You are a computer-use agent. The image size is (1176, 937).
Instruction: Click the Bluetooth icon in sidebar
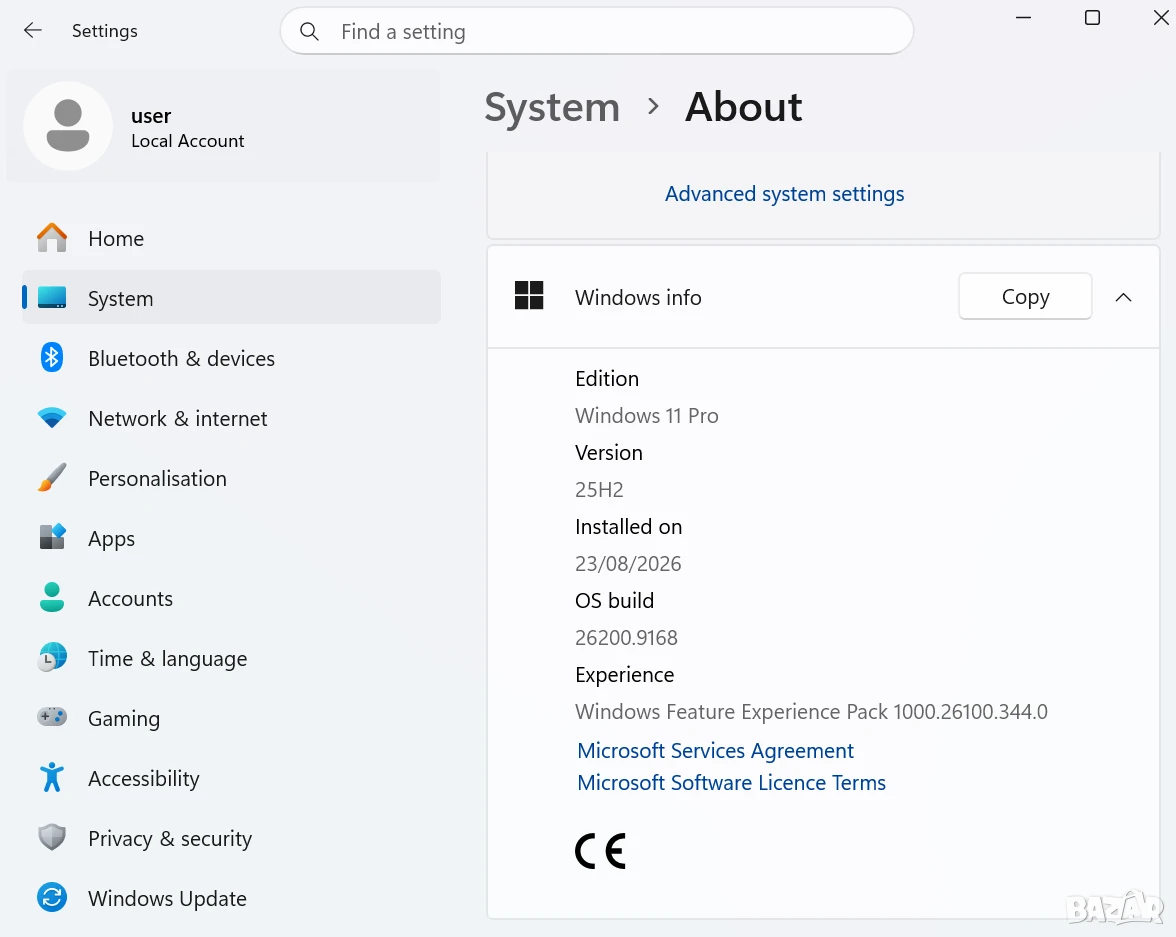click(52, 358)
